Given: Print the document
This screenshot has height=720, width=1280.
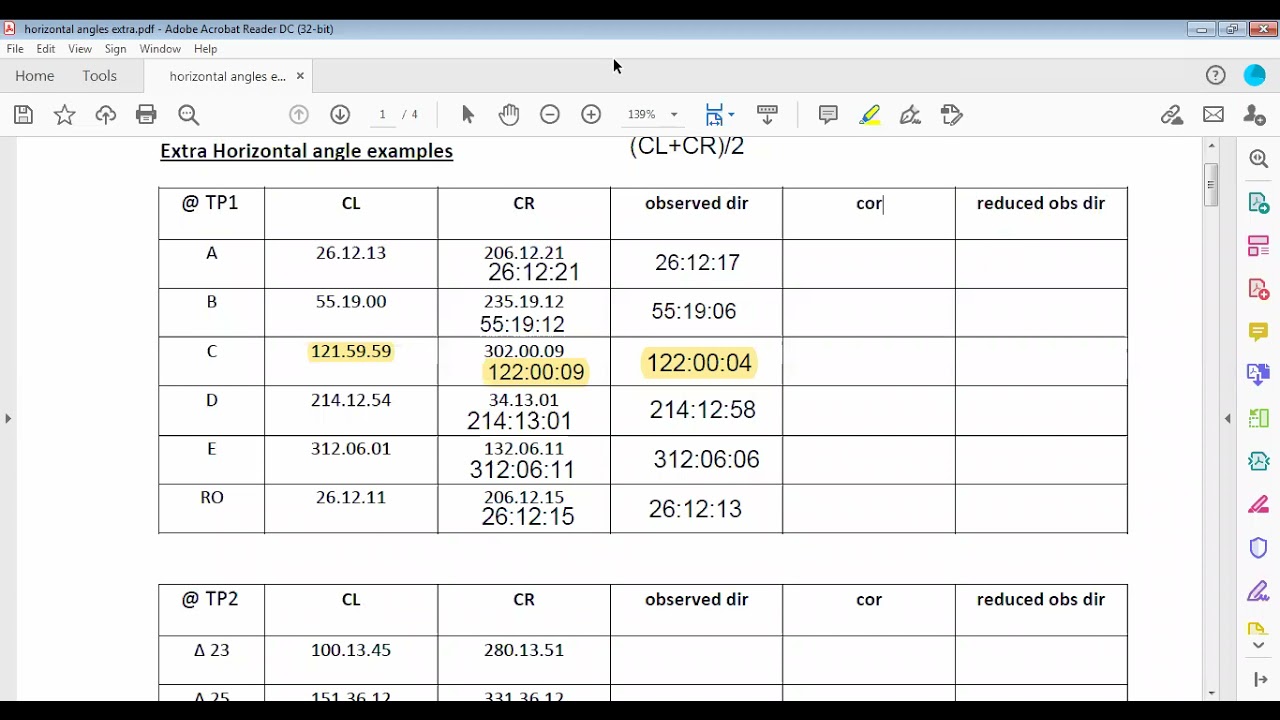Looking at the screenshot, I should point(146,115).
